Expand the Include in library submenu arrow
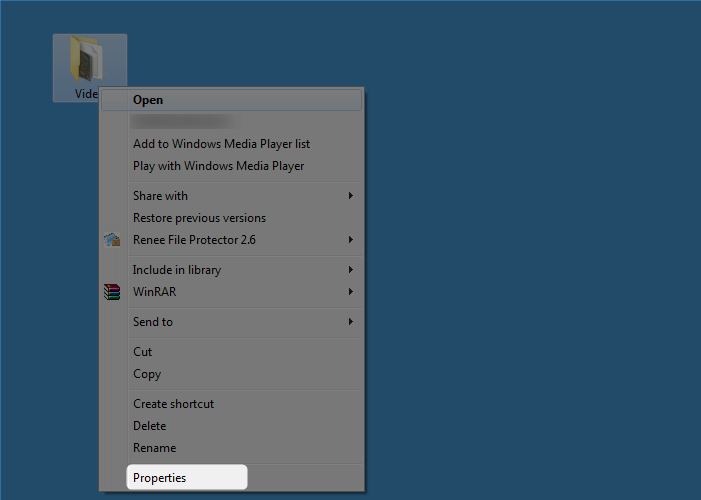This screenshot has height=500, width=701. (x=351, y=270)
